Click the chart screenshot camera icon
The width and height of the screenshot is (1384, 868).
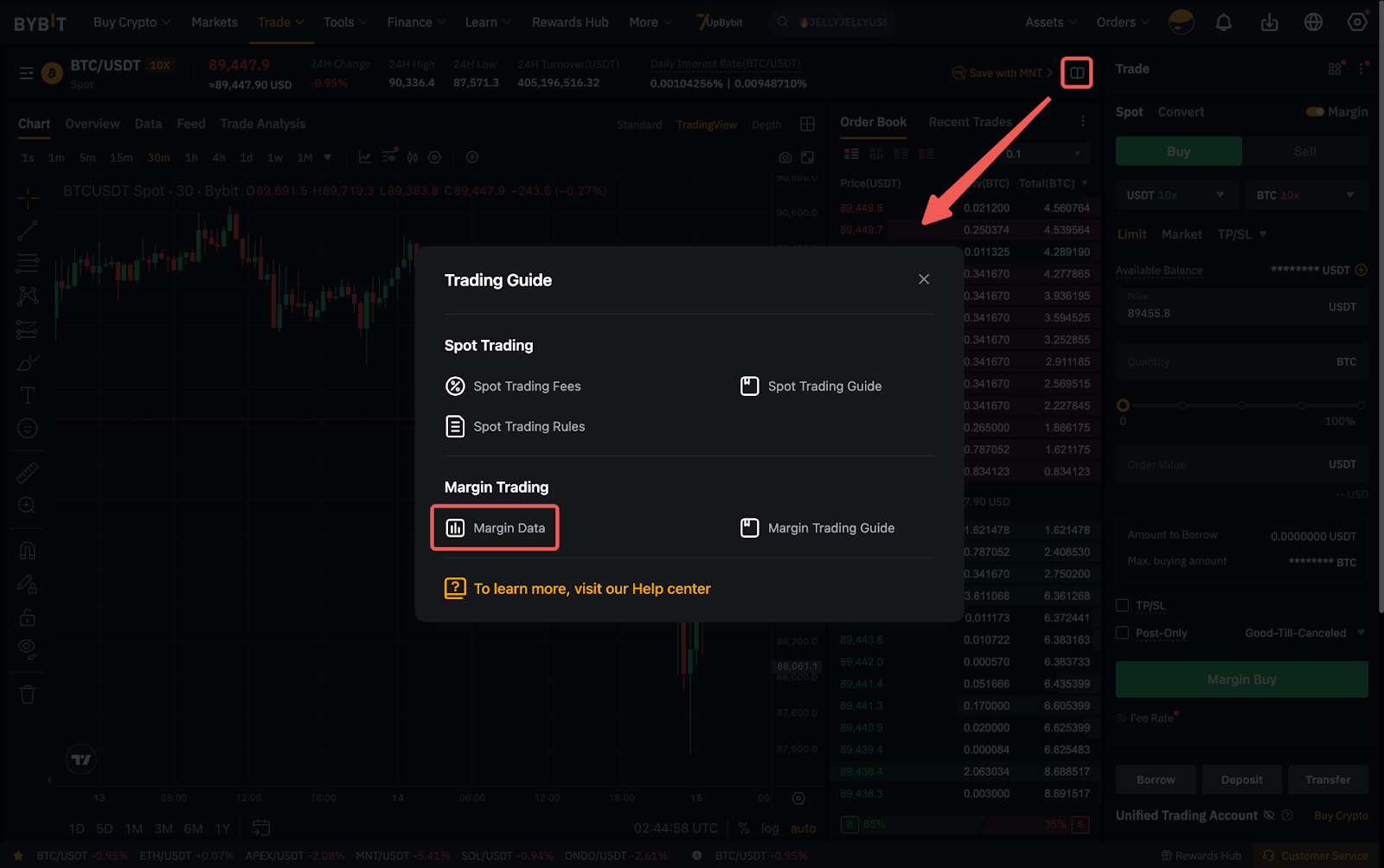click(785, 157)
